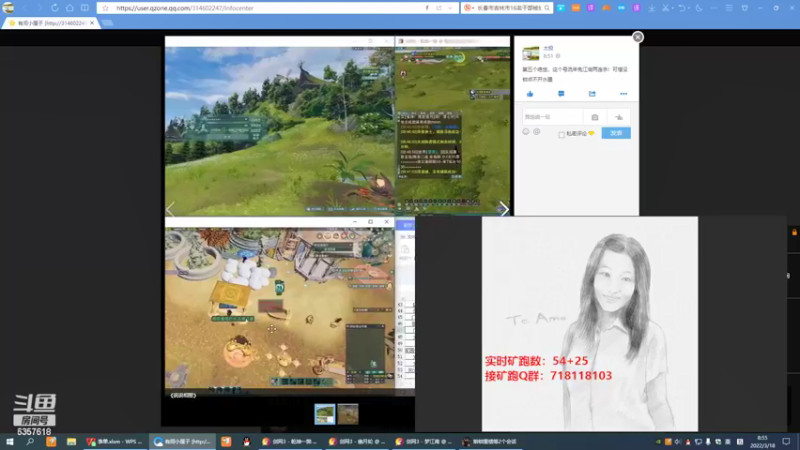Screen dimensions: 800x450
Task: Click the pointing-hand icon in comment box
Action: [x=618, y=117]
